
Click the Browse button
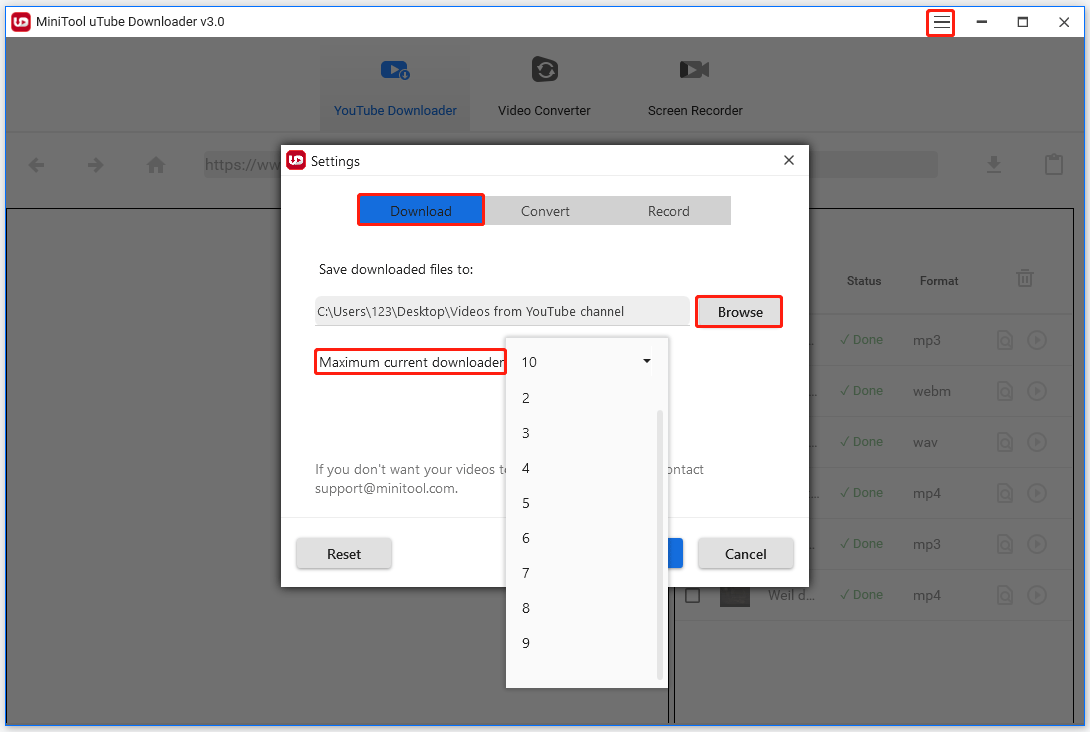click(740, 312)
